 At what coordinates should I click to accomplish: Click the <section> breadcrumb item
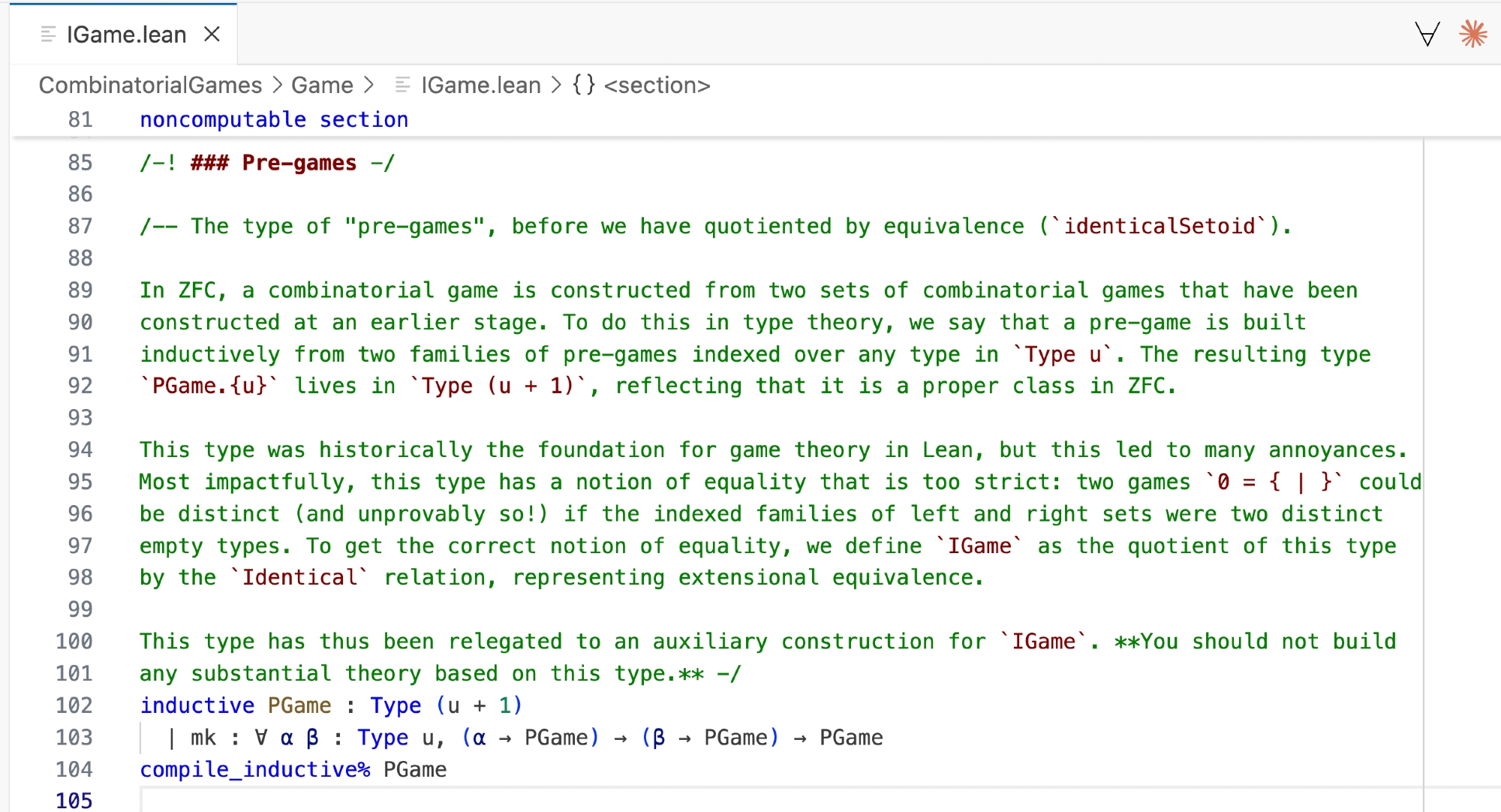coord(657,86)
